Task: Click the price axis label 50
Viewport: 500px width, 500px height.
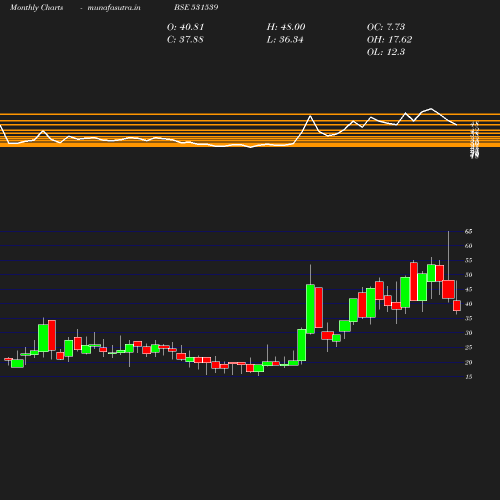Action: (468, 275)
